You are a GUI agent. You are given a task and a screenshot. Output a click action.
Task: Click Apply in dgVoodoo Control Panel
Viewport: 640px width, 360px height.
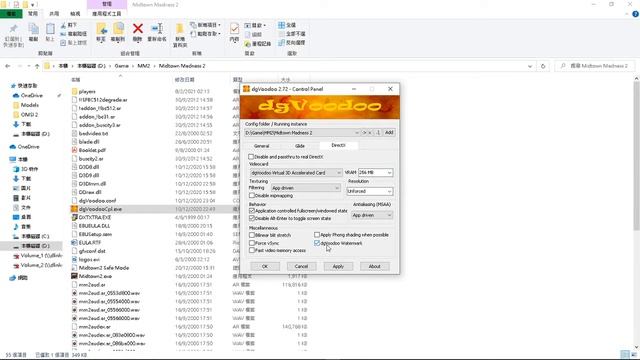click(x=338, y=266)
